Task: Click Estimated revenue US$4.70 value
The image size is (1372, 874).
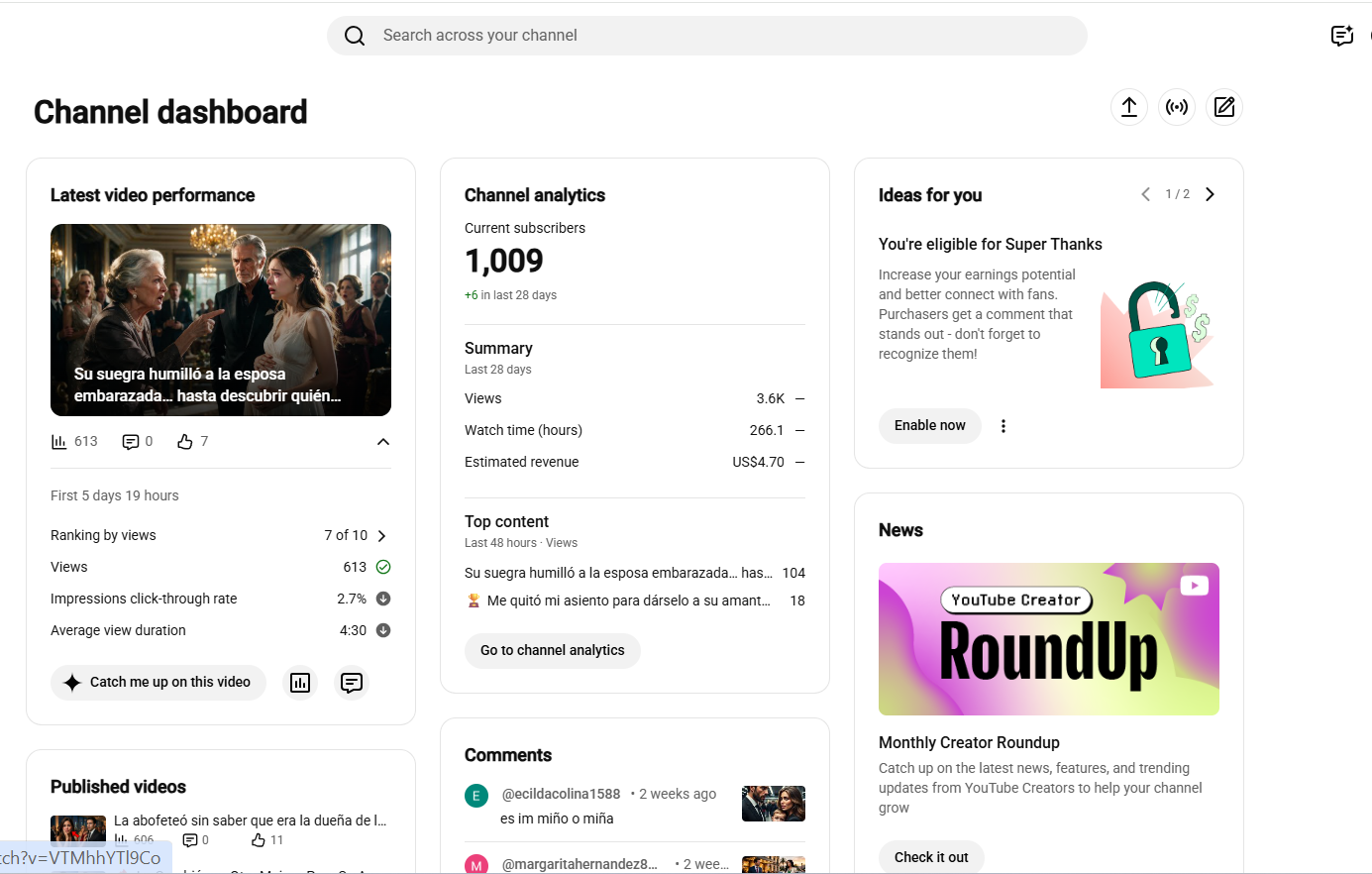Action: pos(759,462)
